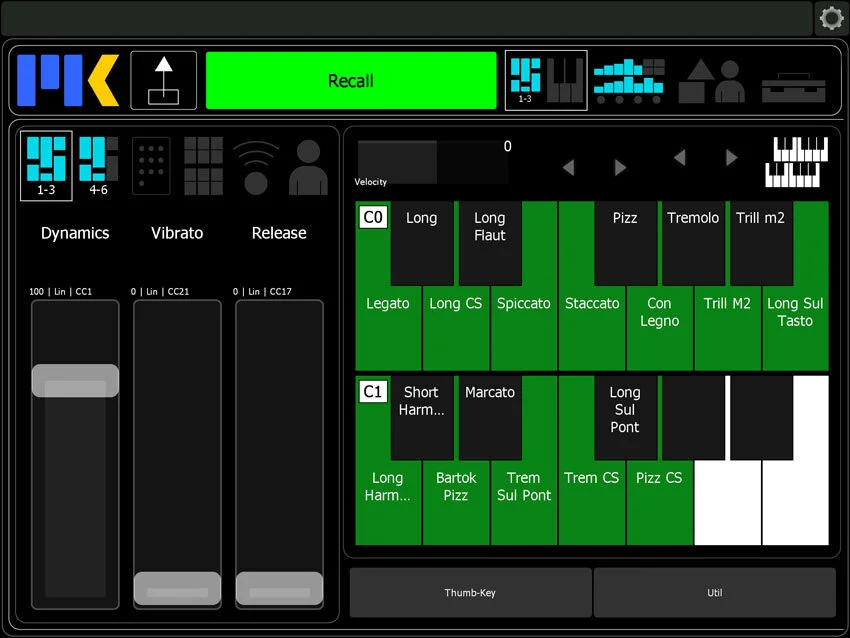Switch to the Thumb-Key tab
Screen dimensions: 850x638
[470, 592]
